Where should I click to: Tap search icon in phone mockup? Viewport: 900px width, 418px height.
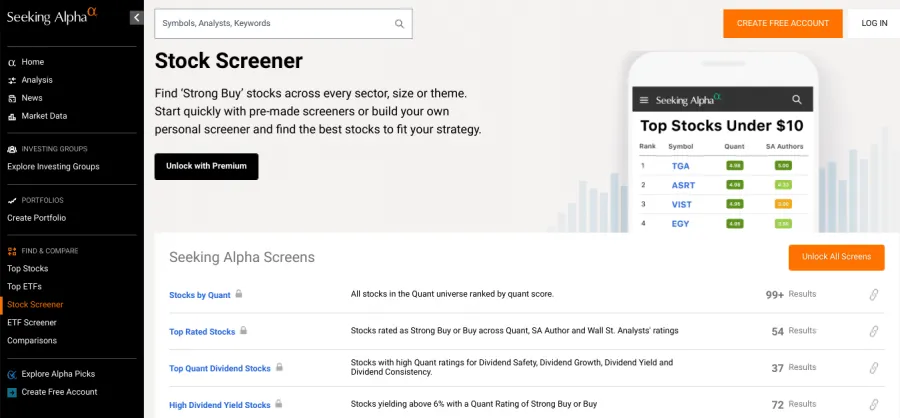pyautogui.click(x=797, y=99)
